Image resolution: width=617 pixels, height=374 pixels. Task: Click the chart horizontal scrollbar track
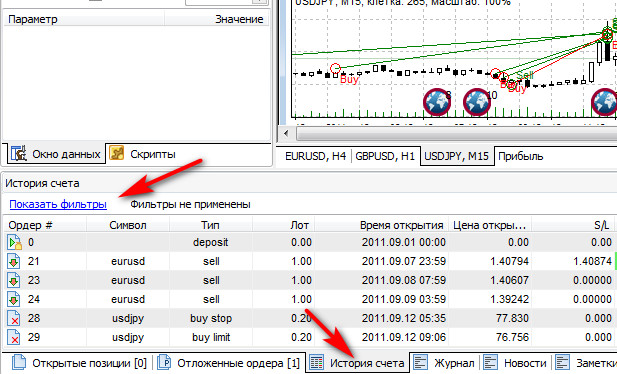click(456, 133)
